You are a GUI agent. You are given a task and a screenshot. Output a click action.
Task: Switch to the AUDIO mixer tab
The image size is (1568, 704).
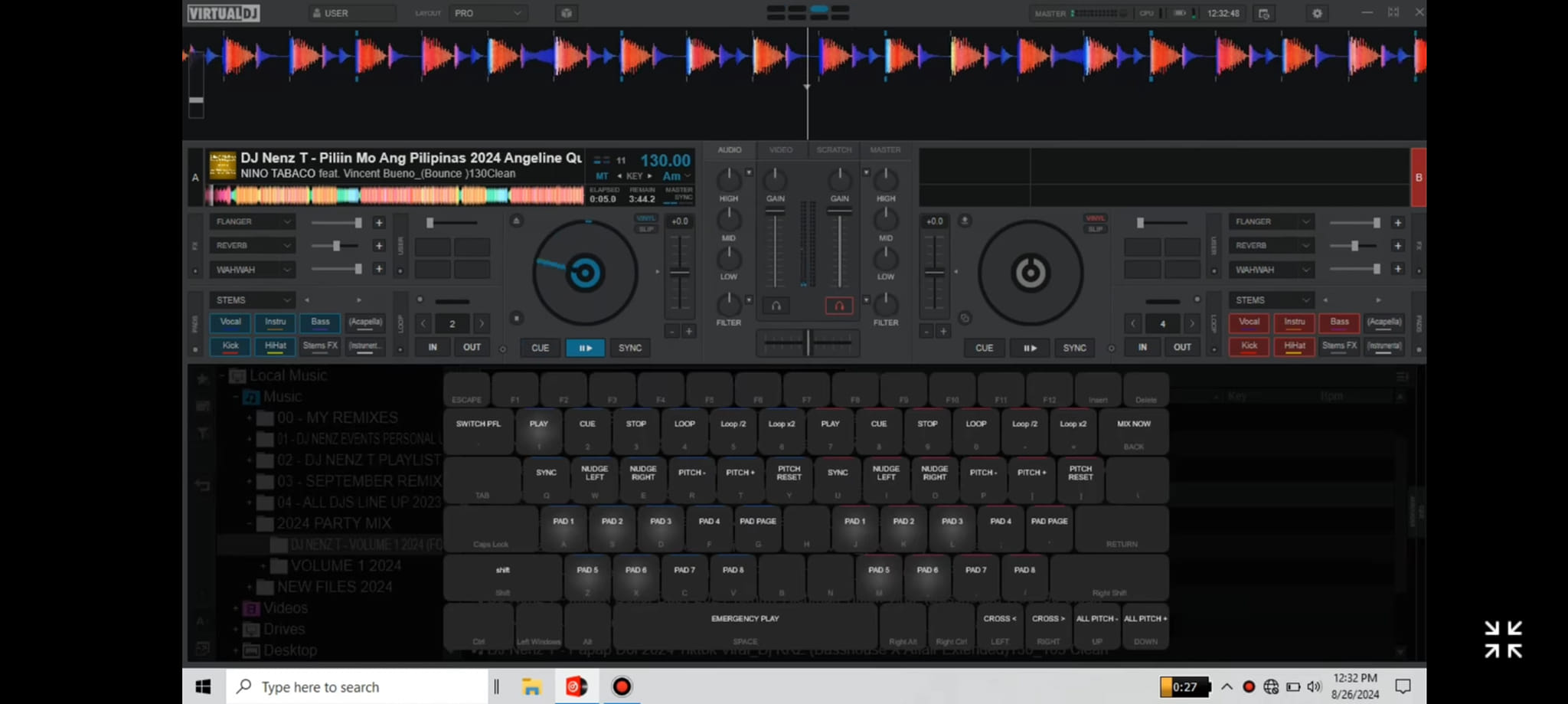click(729, 150)
